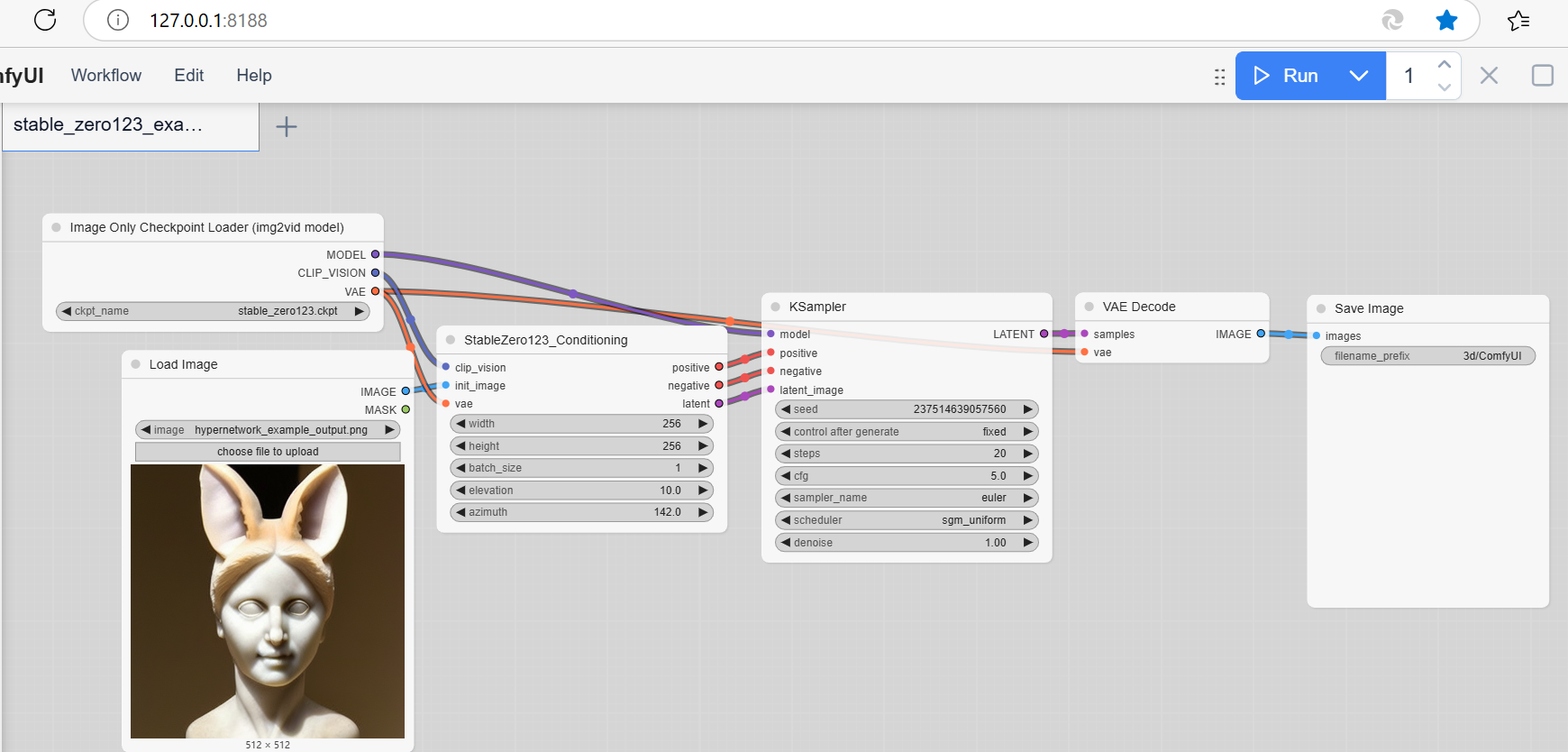Click the model input socket on KSampler

pyautogui.click(x=770, y=334)
